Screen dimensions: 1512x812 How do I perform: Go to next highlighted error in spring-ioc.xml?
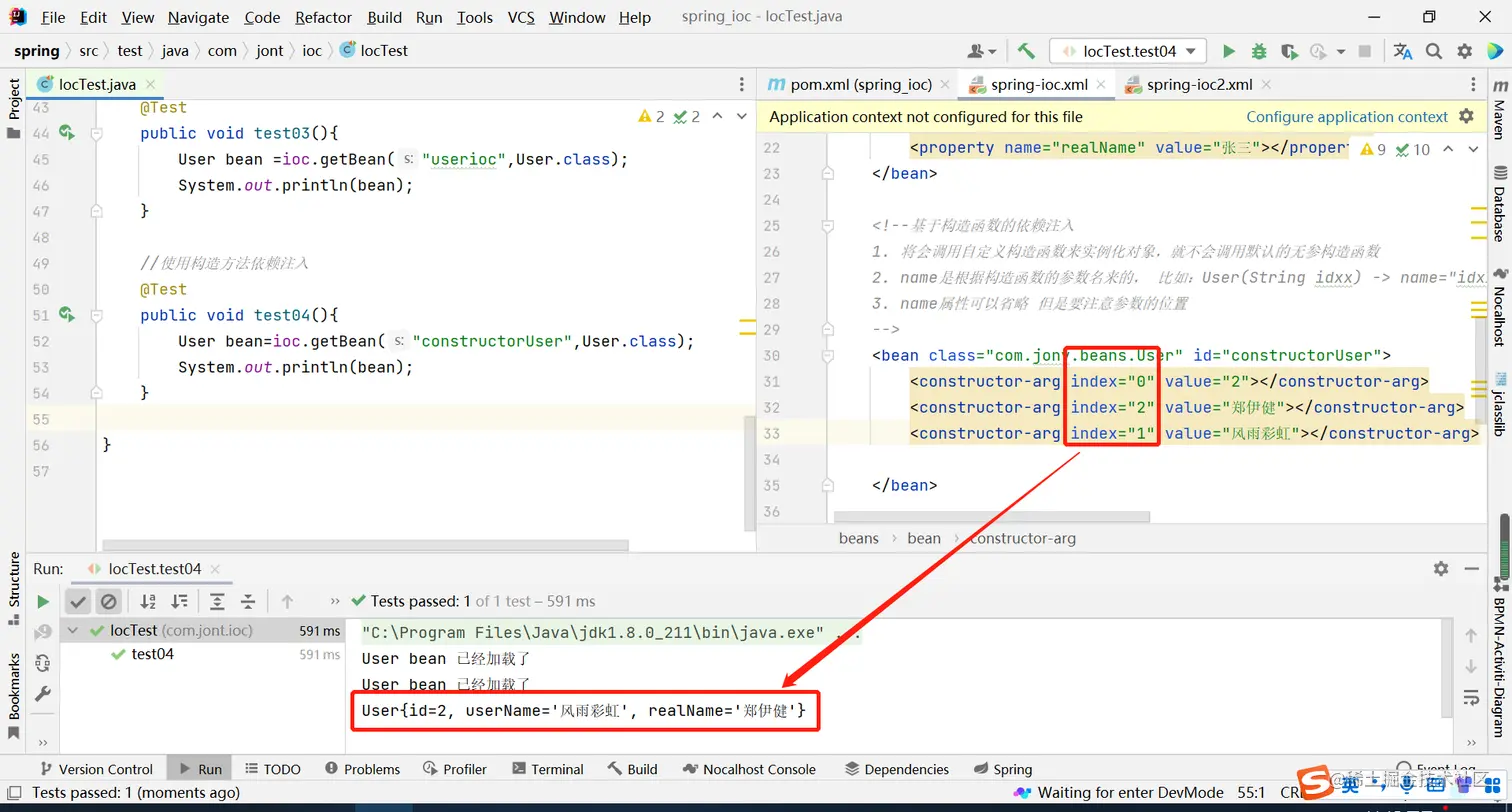coord(1473,149)
